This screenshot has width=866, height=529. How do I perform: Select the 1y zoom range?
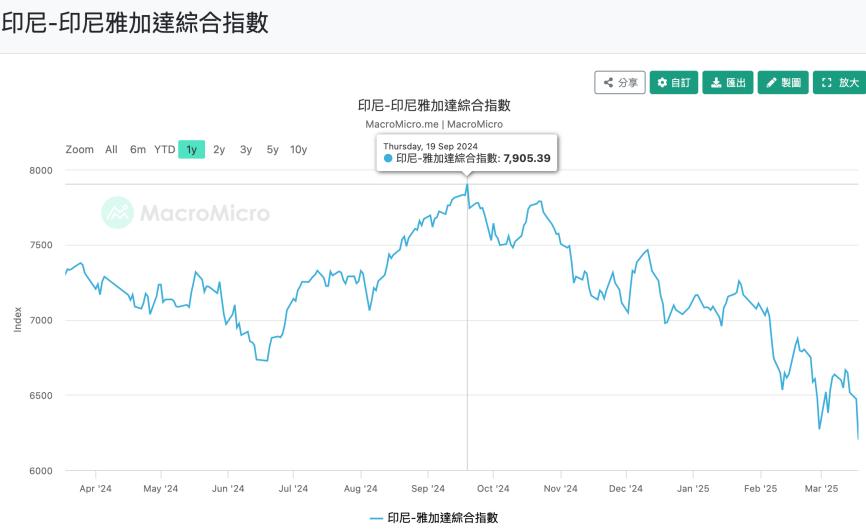[x=192, y=150]
